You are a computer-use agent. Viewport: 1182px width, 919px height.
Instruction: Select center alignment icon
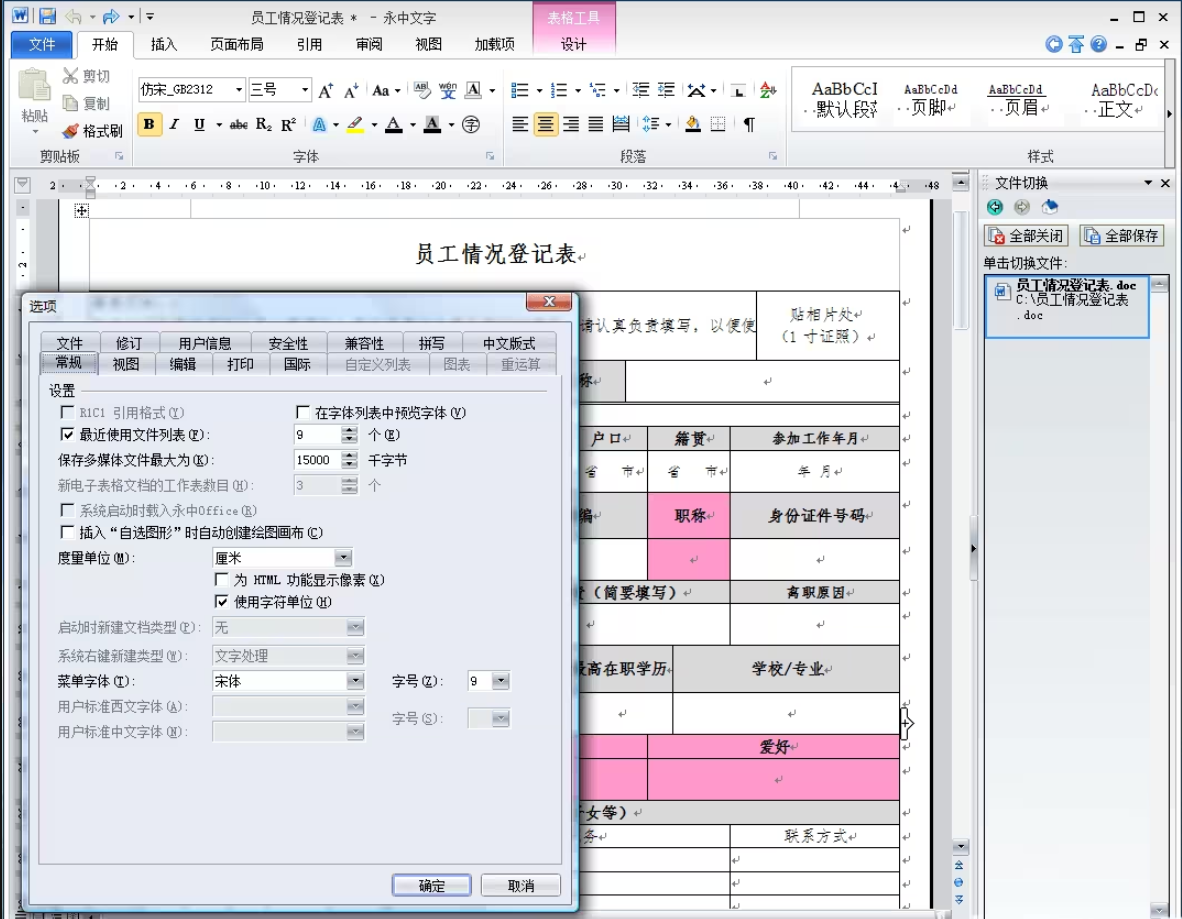click(545, 124)
